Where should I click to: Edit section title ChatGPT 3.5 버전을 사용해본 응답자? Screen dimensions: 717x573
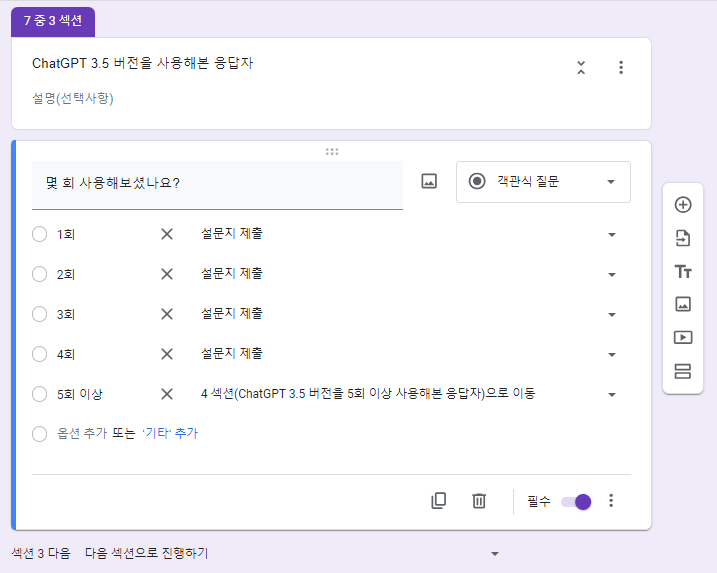pyautogui.click(x=142, y=63)
